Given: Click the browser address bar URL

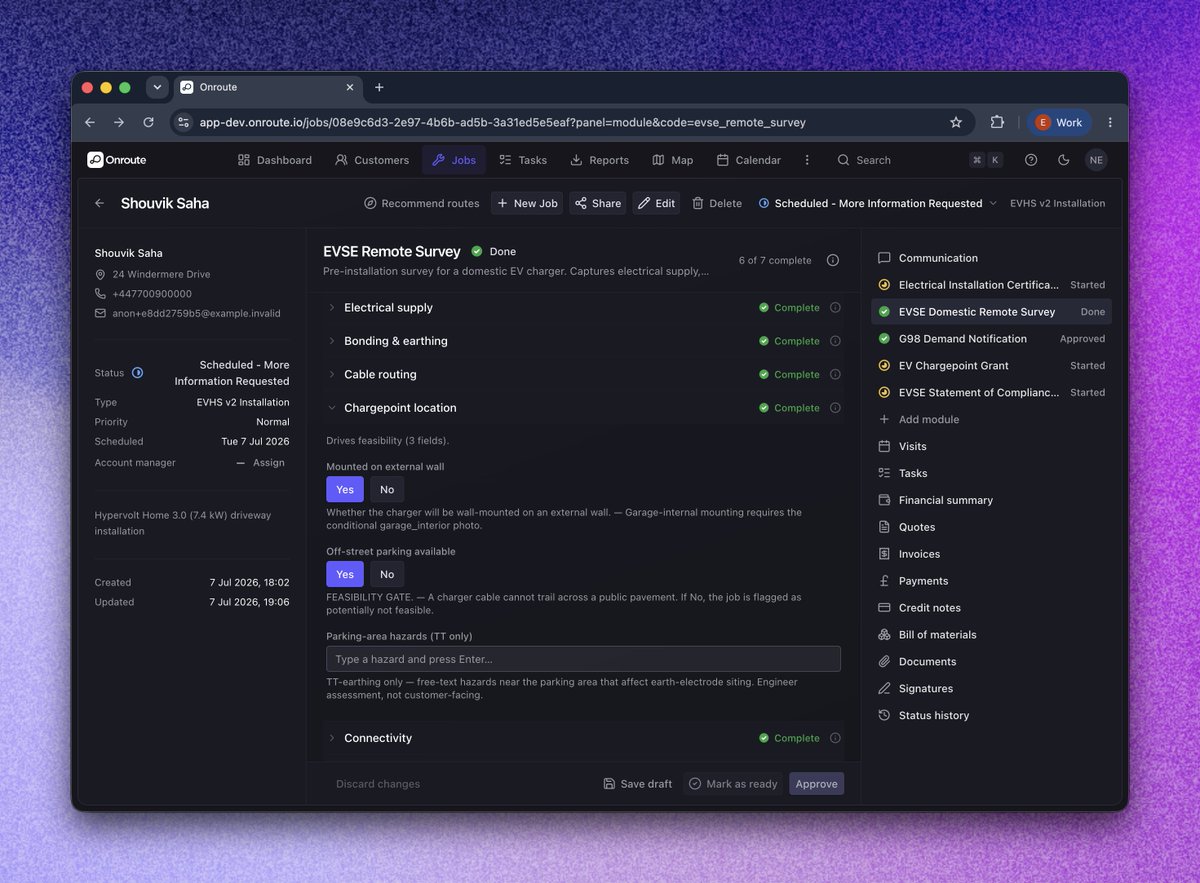Looking at the screenshot, I should [x=502, y=122].
